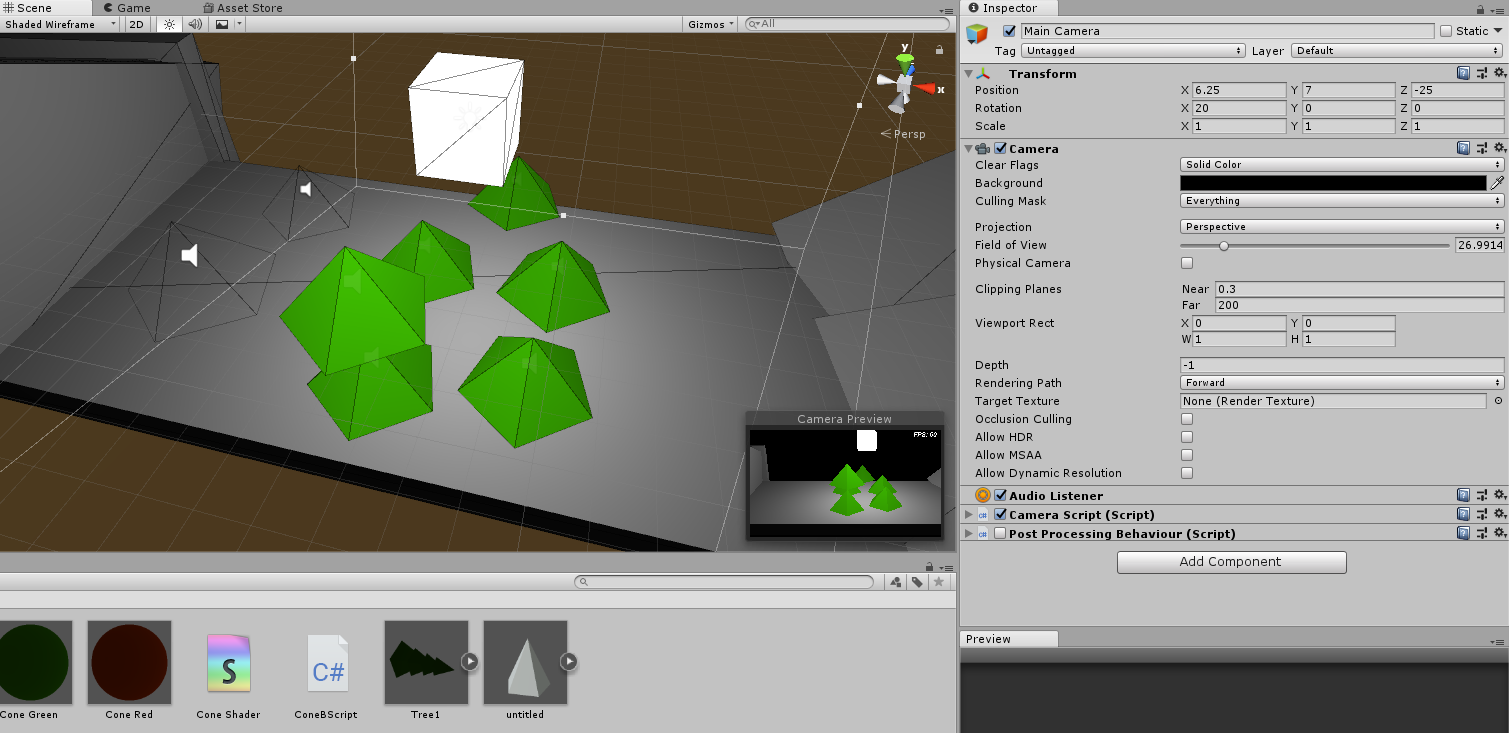Select the larger audio source speaker gizmo in scene
Screen dimensions: 1509x733
click(x=190, y=256)
